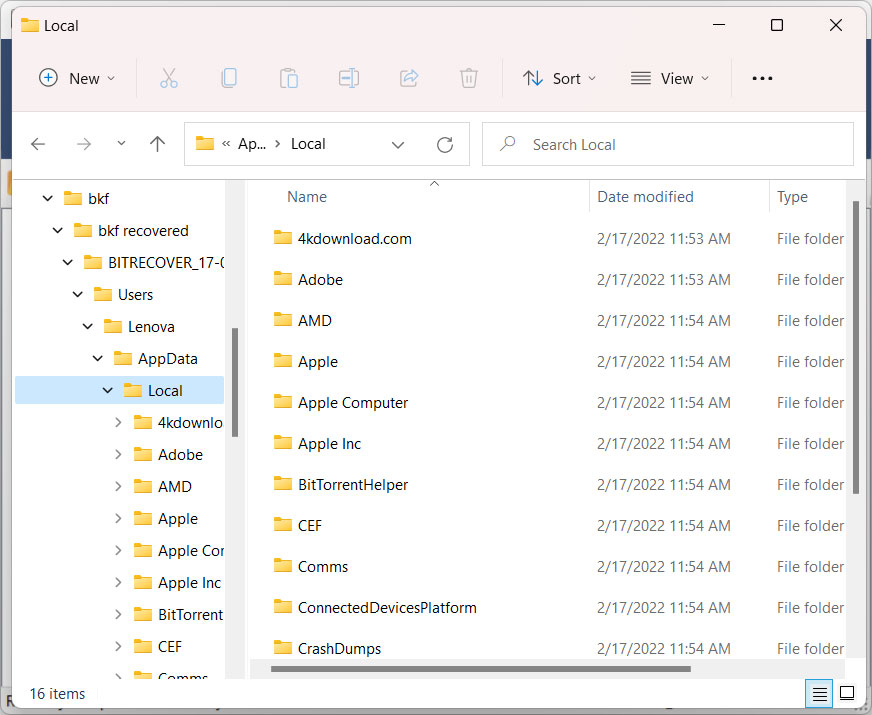Refresh the Local folder view
This screenshot has width=872, height=715.
pyautogui.click(x=445, y=145)
